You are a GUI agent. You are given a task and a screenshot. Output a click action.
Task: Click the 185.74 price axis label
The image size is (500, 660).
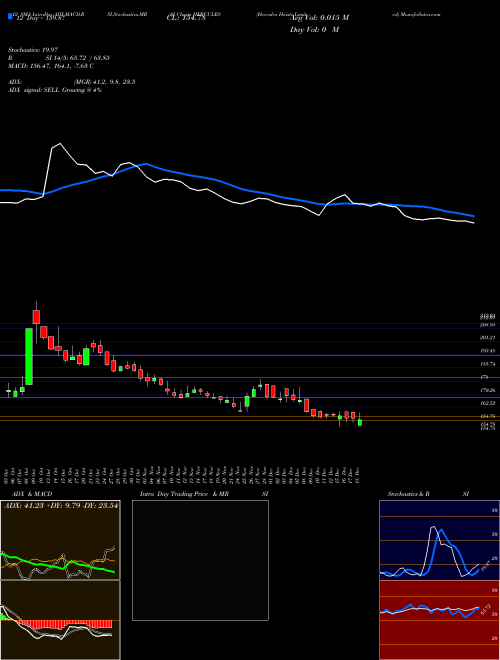coord(489,364)
